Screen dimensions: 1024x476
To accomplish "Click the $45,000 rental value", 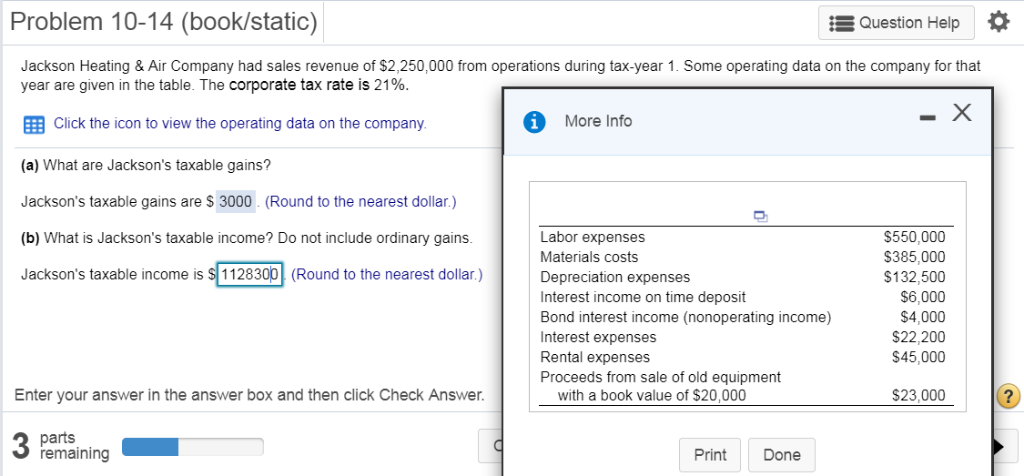I will tap(919, 357).
